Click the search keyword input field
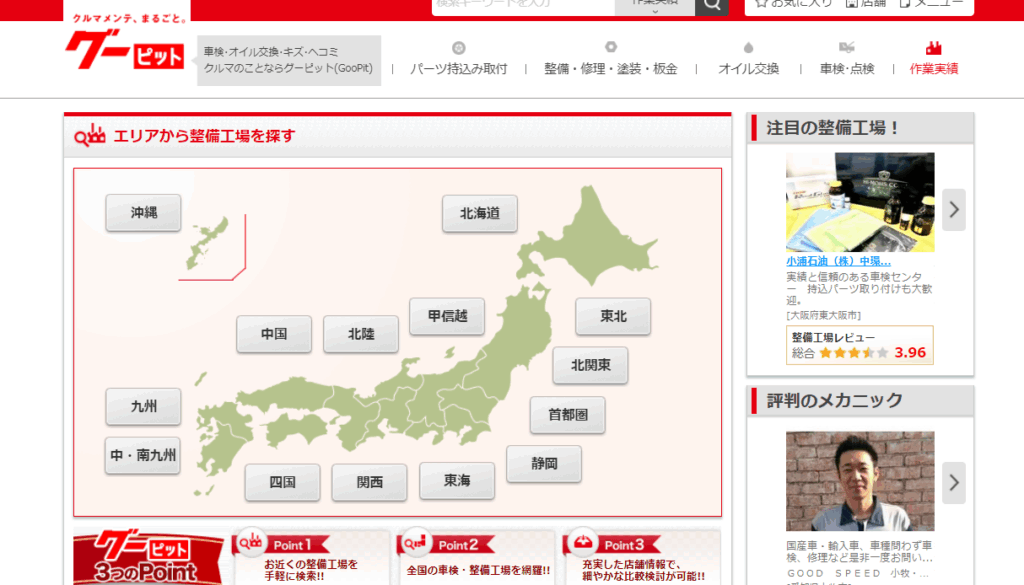 coord(522,5)
